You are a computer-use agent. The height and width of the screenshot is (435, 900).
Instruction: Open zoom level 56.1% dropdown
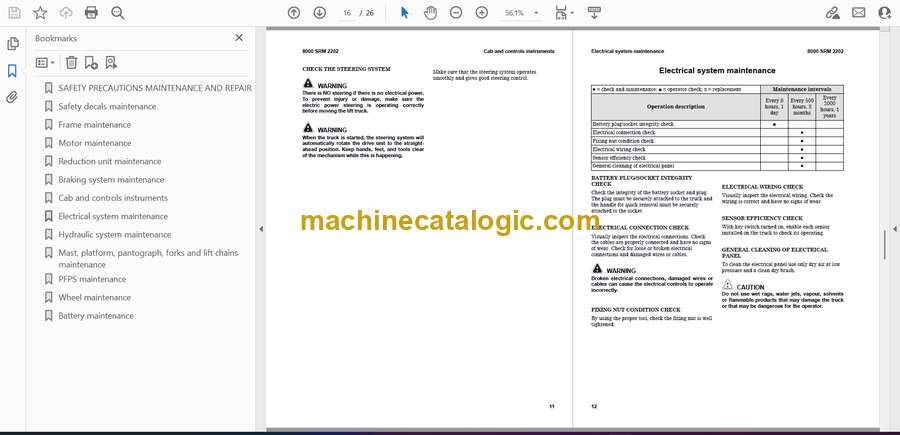pyautogui.click(x=536, y=13)
